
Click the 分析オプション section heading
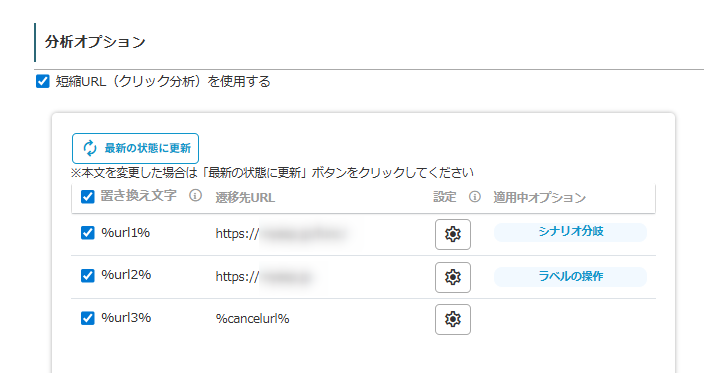(x=95, y=42)
